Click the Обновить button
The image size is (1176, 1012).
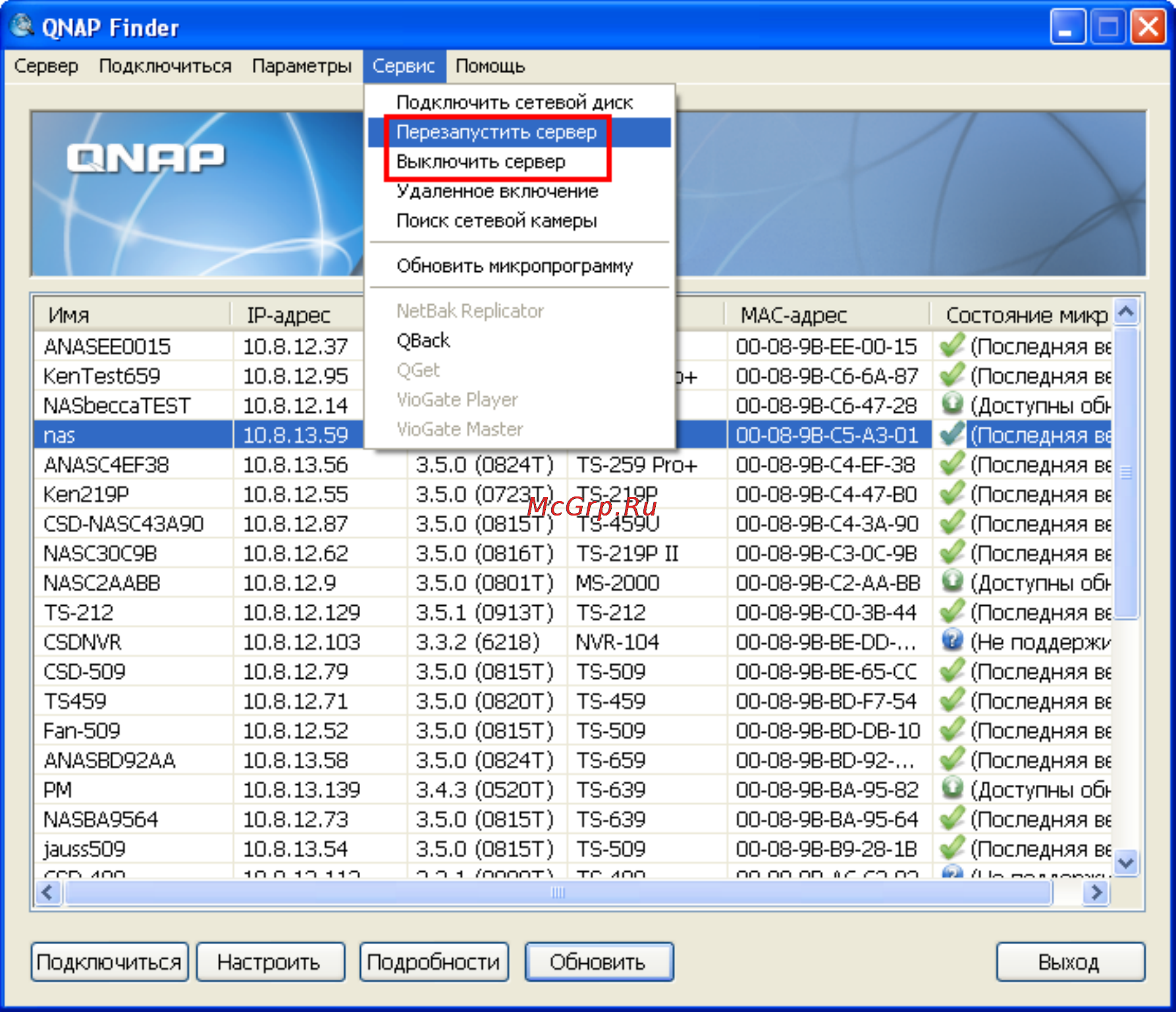(x=599, y=962)
